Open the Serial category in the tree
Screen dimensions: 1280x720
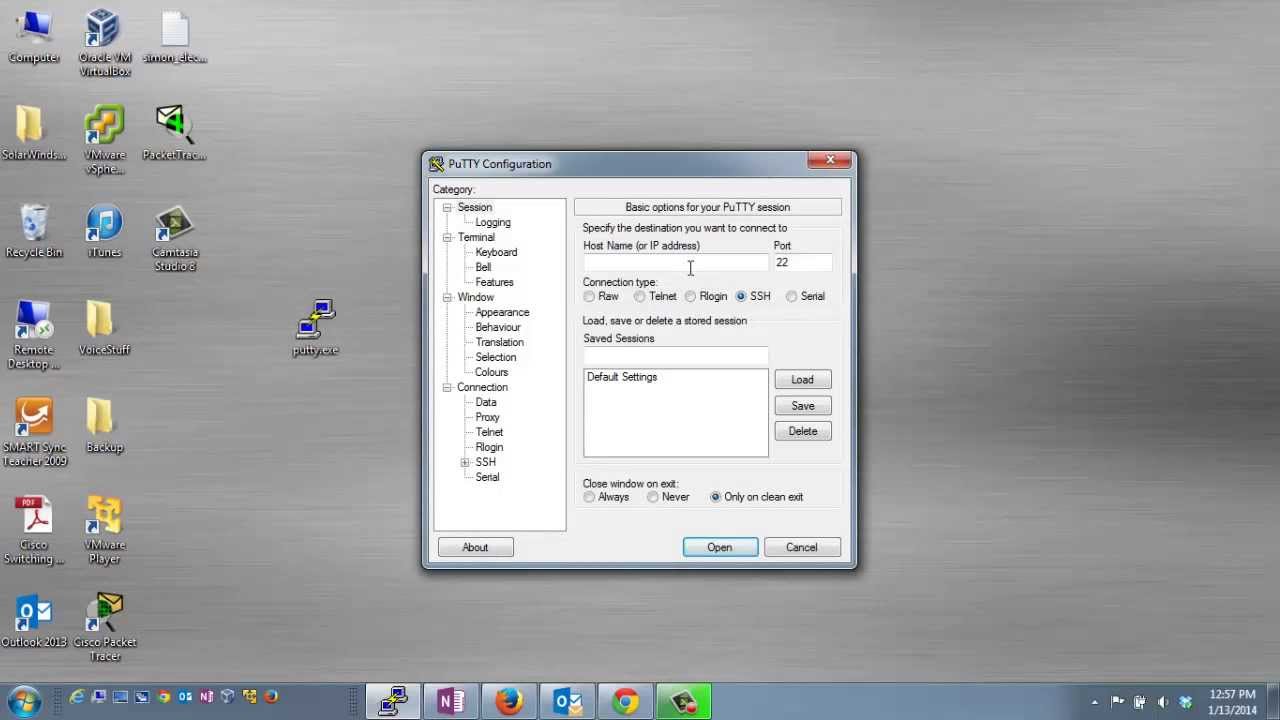(x=487, y=477)
